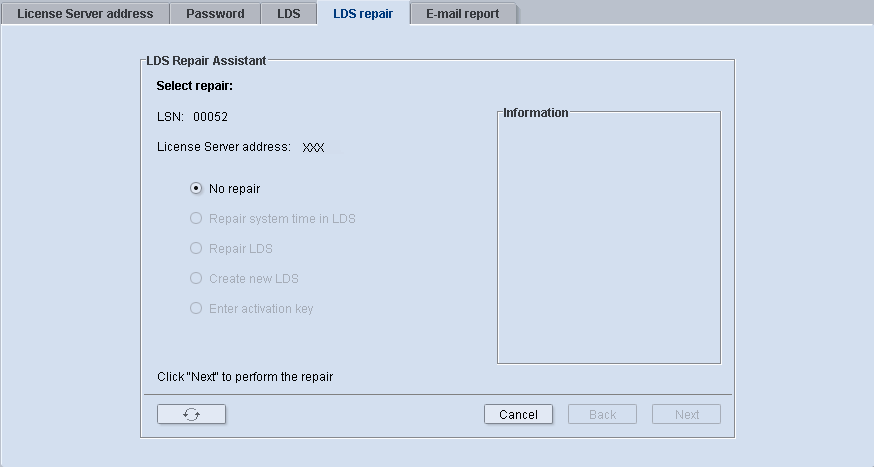Open the License Server address tab

tap(85, 14)
